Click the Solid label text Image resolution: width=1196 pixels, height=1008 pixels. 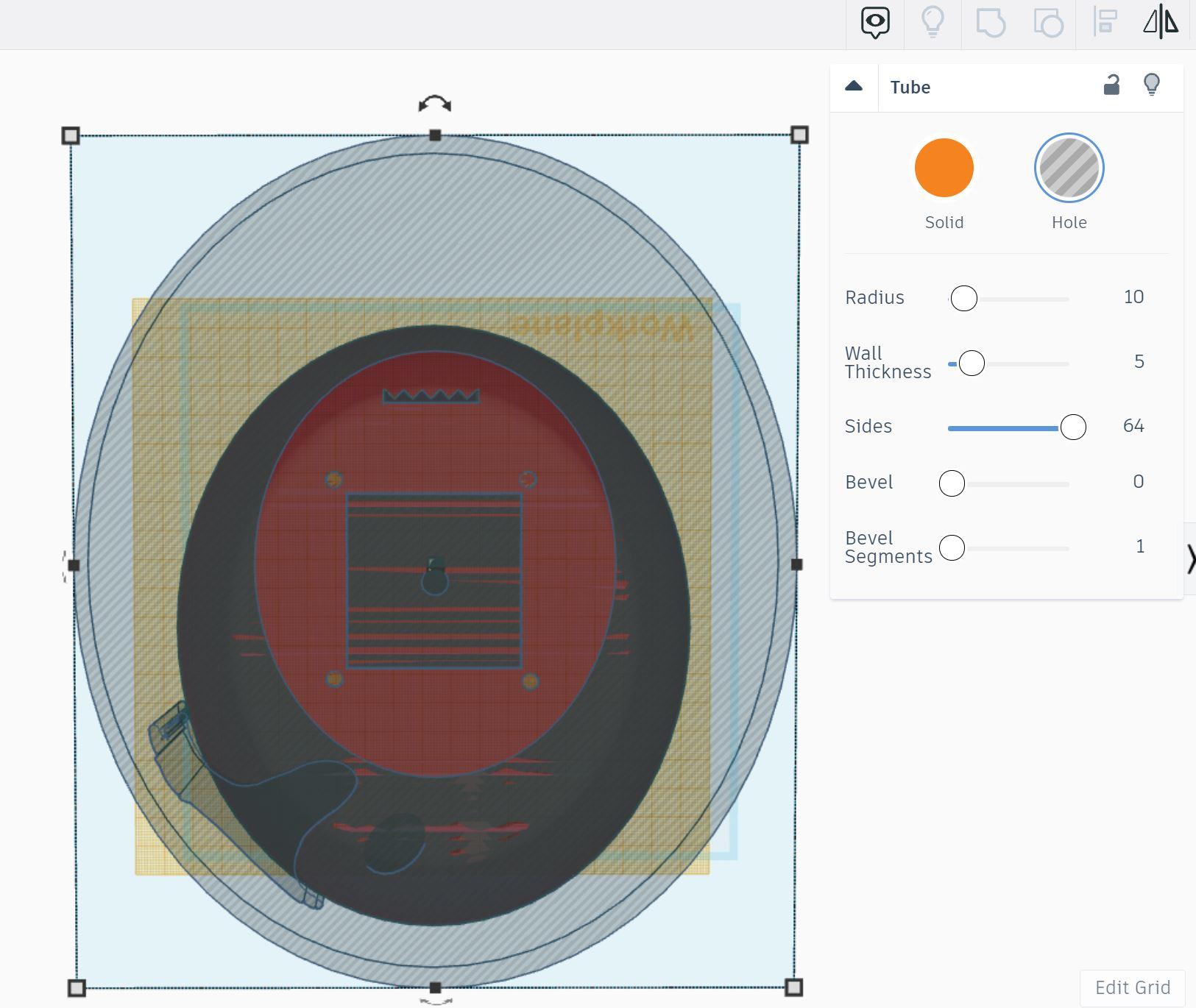point(944,222)
